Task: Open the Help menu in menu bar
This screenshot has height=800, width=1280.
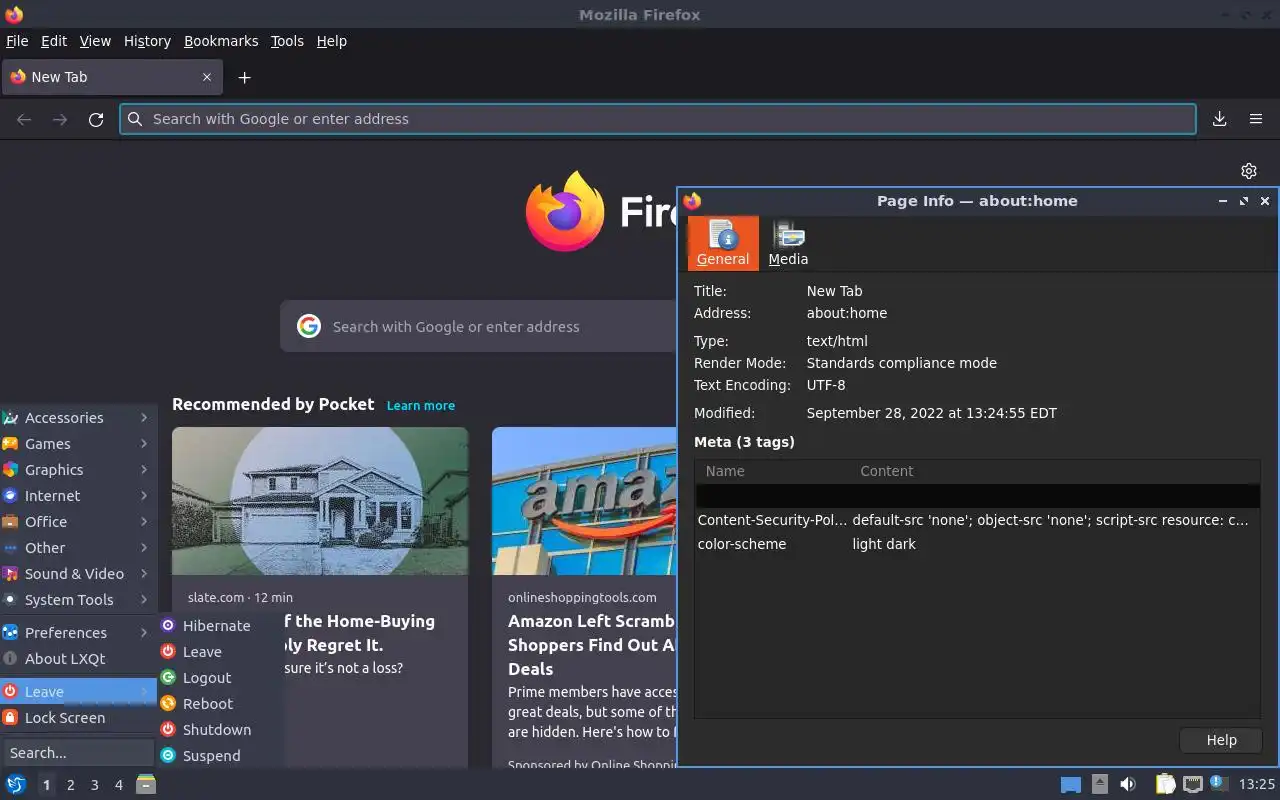Action: pyautogui.click(x=331, y=41)
